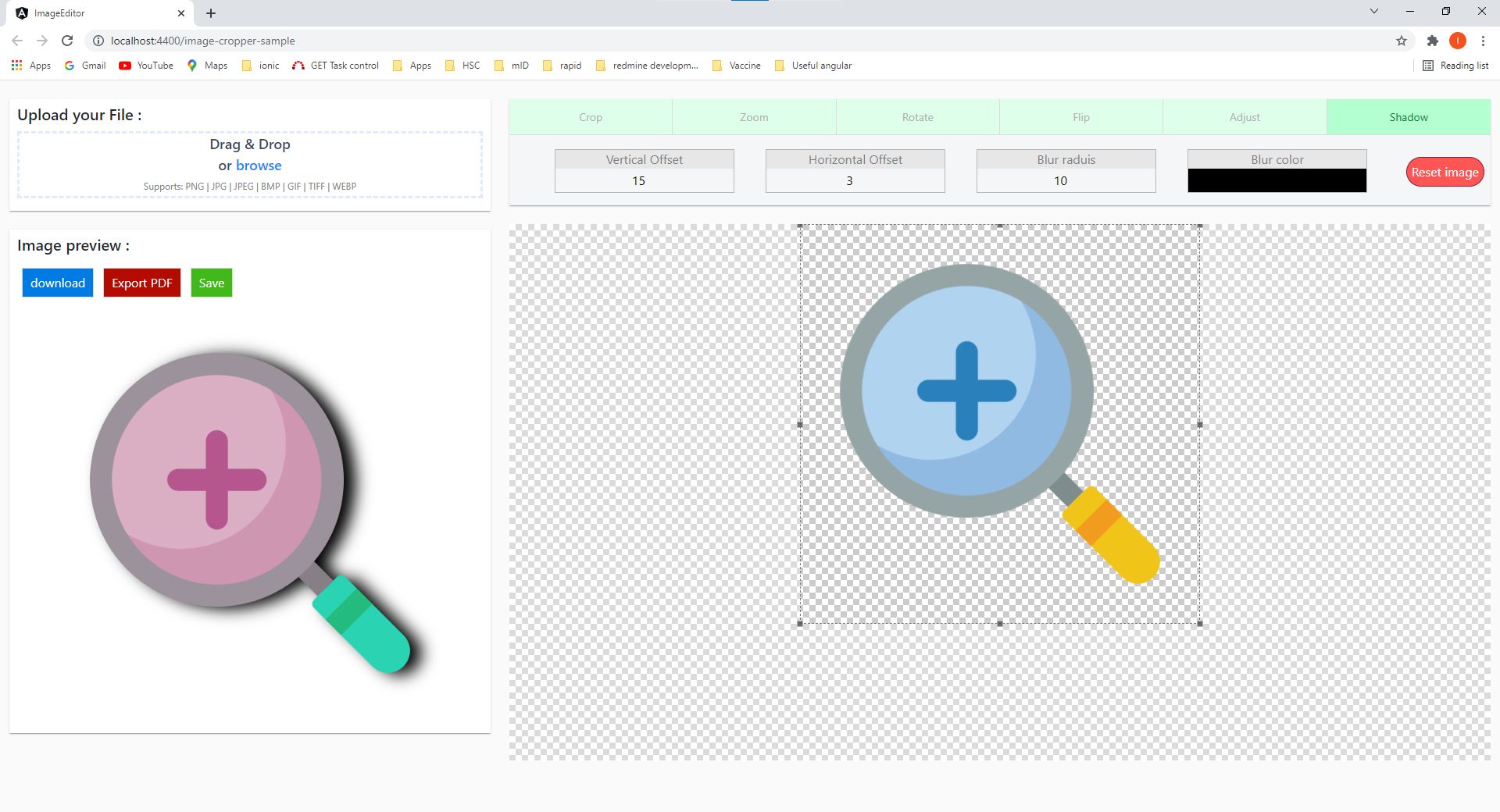This screenshot has width=1500, height=812.
Task: Open the Maps bookmark
Action: 207,66
